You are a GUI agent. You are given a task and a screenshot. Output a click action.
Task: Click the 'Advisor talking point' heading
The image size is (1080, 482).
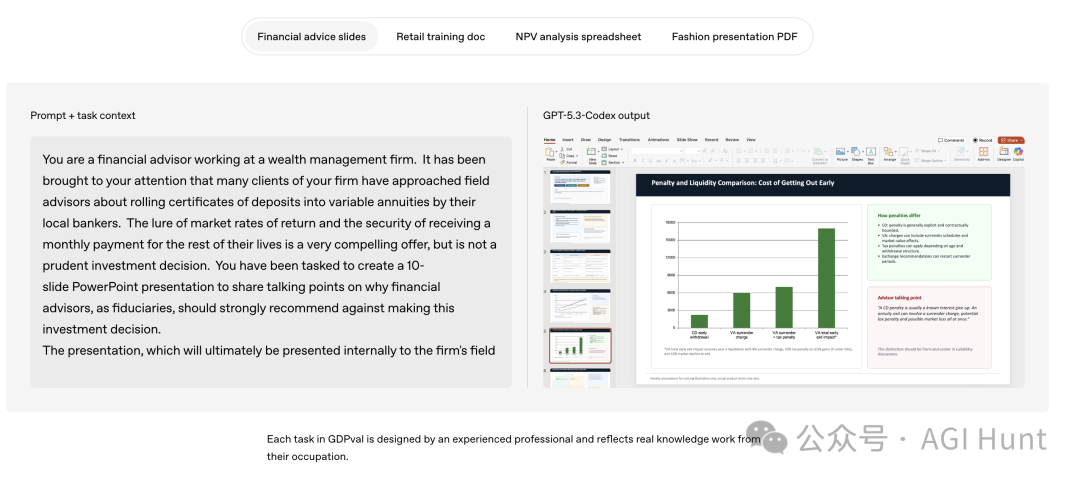pyautogui.click(x=902, y=298)
